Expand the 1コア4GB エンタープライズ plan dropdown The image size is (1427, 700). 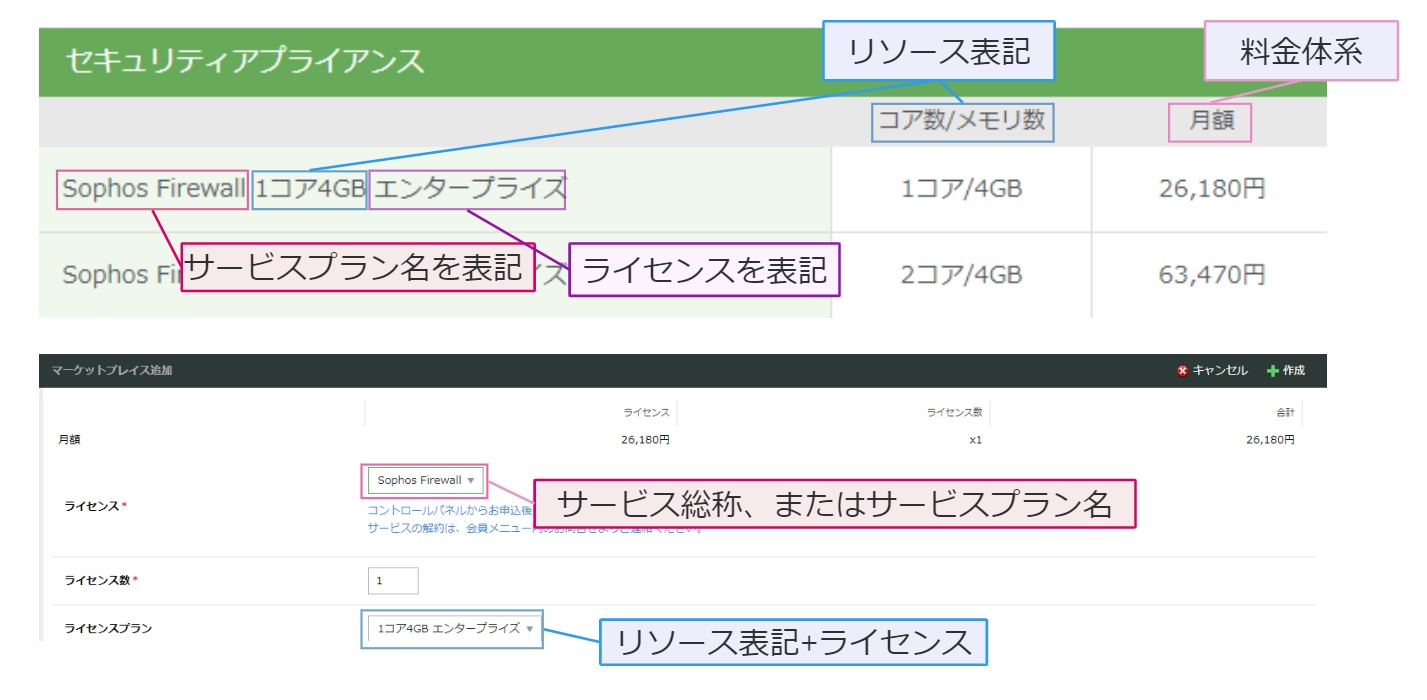(x=452, y=629)
